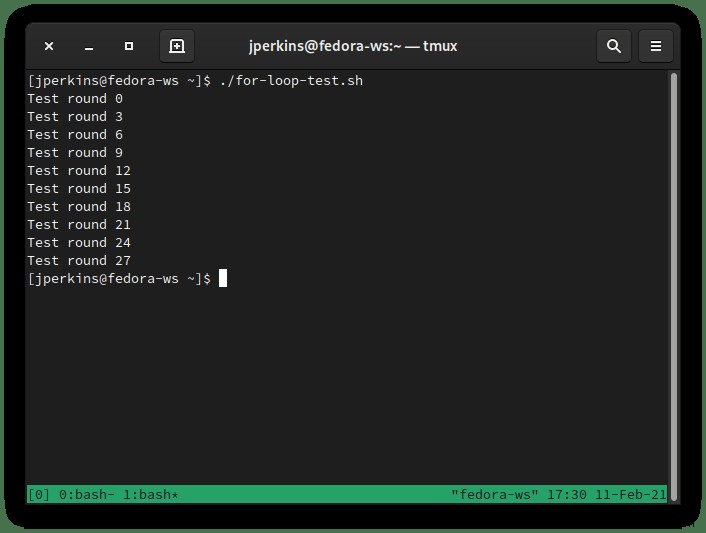Click the line "Test round 0"
This screenshot has width=706, height=533.
[75, 99]
